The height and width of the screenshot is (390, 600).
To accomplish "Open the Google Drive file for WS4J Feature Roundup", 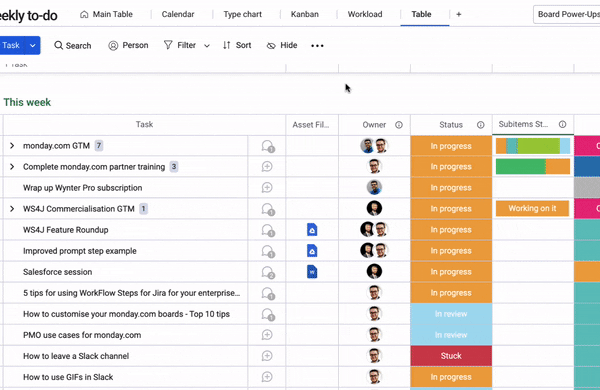I will point(312,230).
